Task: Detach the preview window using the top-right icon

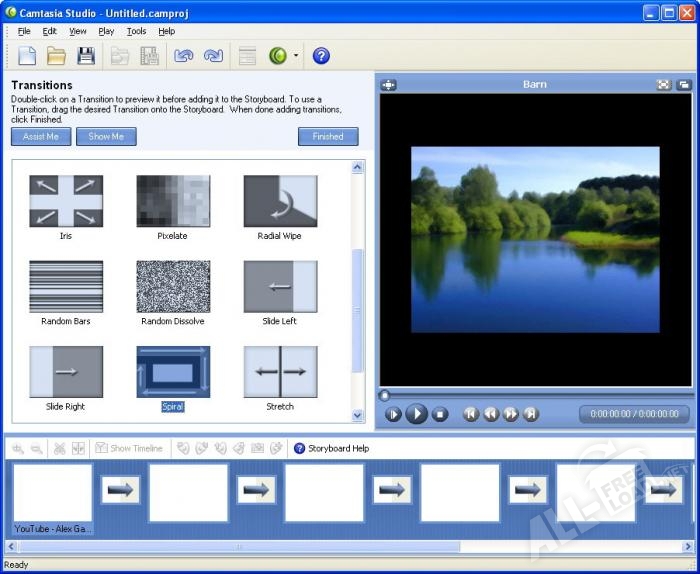Action: click(683, 85)
